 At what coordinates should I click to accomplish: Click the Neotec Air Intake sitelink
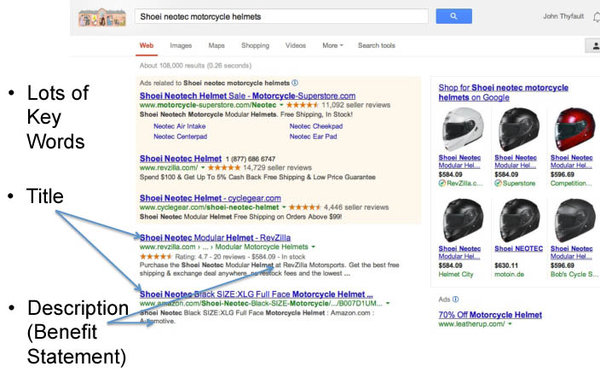(x=179, y=126)
